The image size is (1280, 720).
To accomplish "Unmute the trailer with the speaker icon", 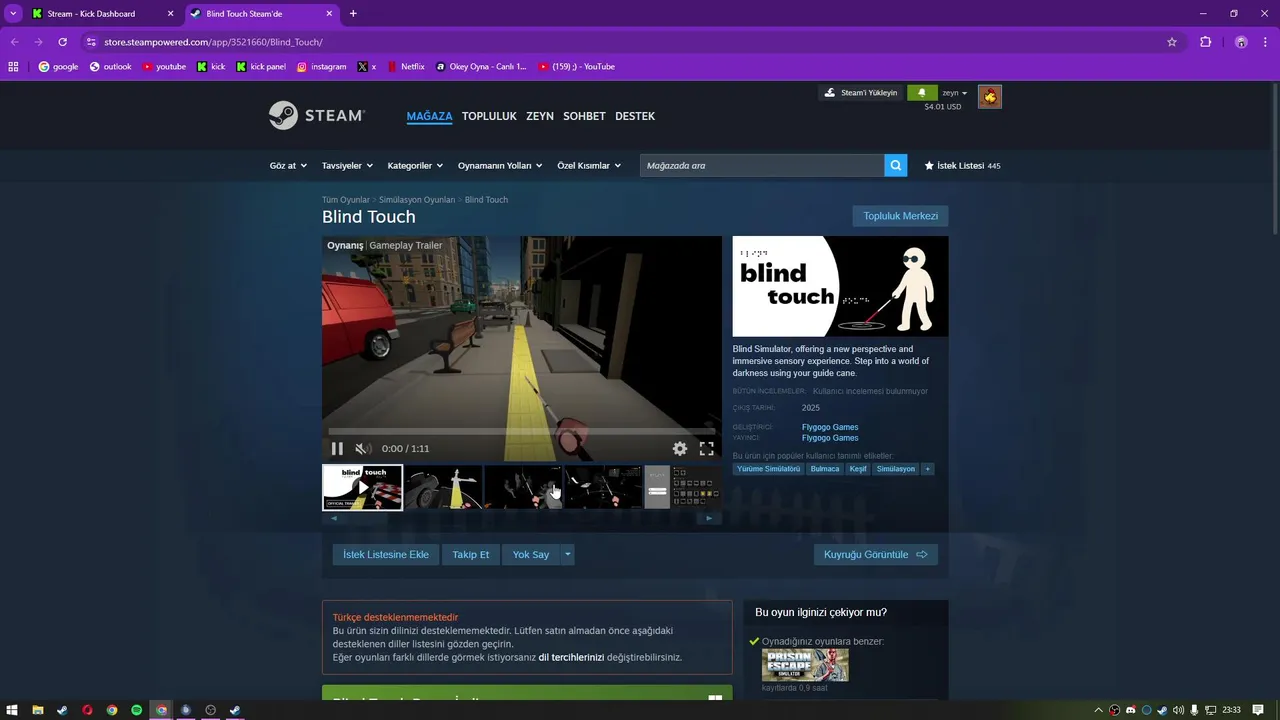I will [363, 449].
